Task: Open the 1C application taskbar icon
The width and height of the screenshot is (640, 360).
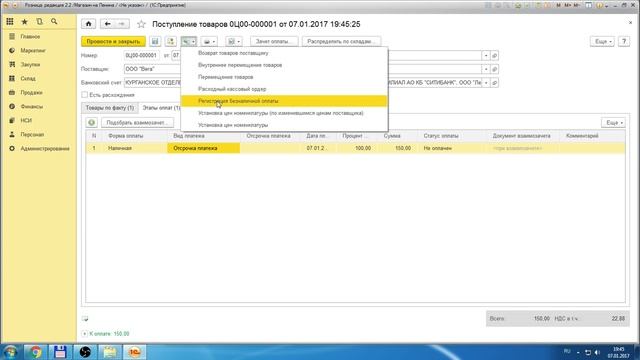Action: coord(135,351)
